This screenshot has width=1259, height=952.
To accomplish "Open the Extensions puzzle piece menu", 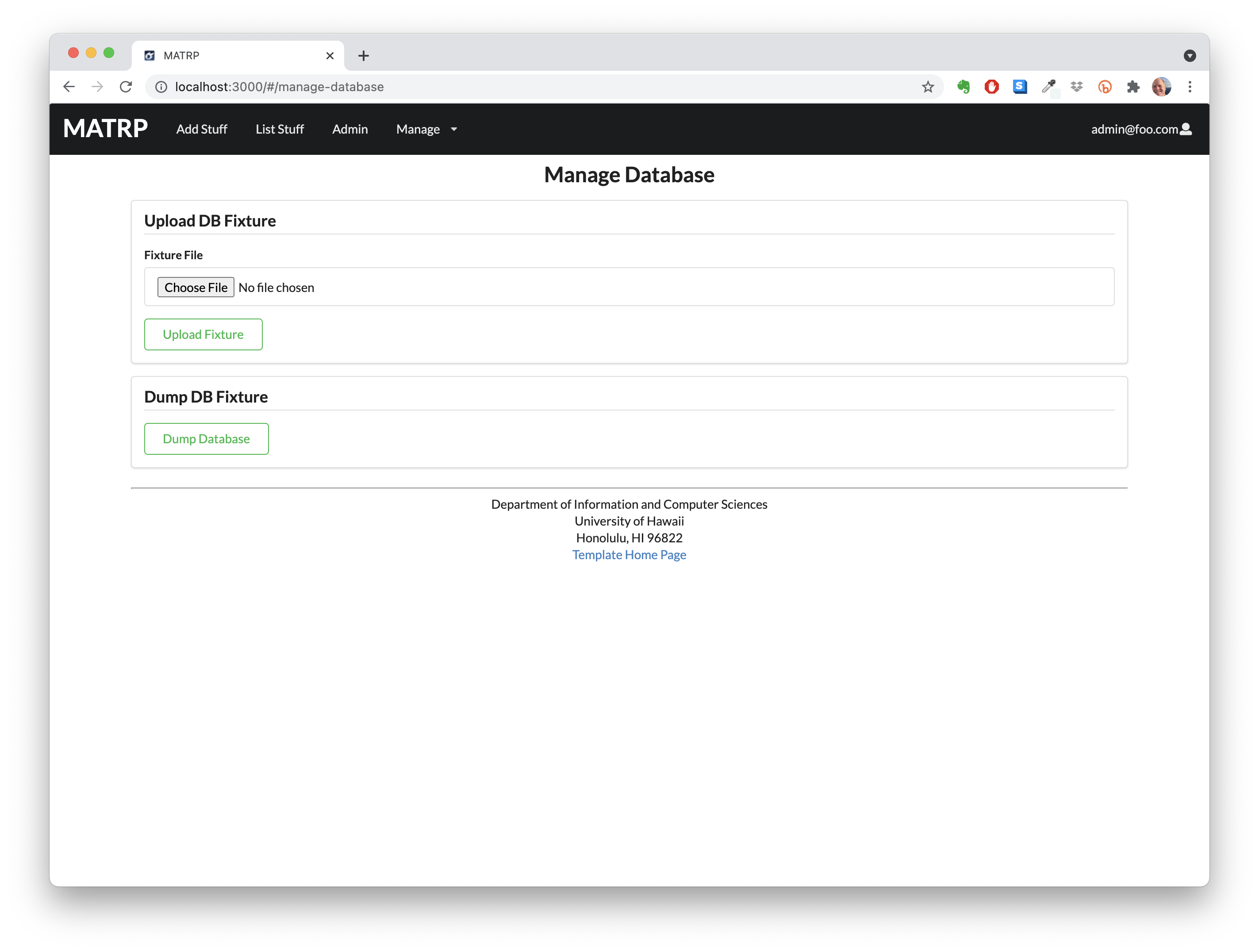I will (1132, 87).
